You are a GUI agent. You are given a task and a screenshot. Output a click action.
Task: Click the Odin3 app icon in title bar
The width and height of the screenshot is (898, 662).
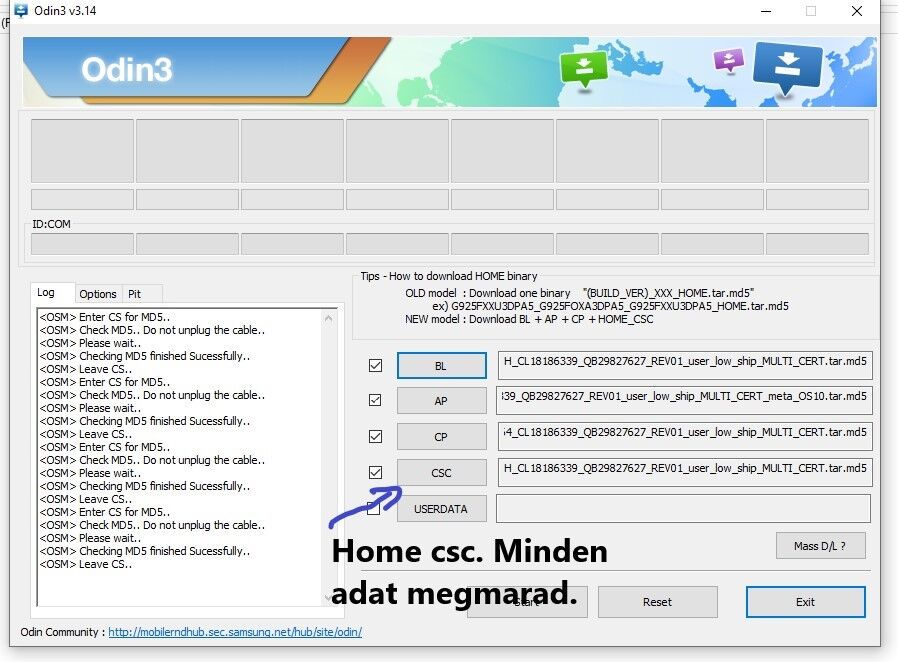pos(21,11)
